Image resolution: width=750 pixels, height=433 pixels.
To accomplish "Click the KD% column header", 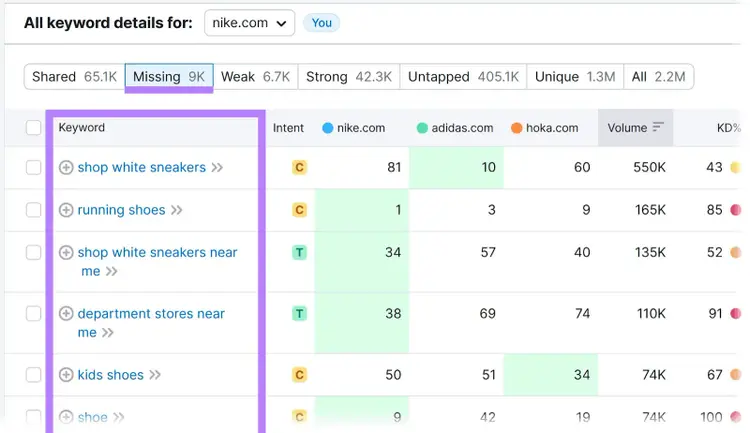I will pyautogui.click(x=728, y=128).
